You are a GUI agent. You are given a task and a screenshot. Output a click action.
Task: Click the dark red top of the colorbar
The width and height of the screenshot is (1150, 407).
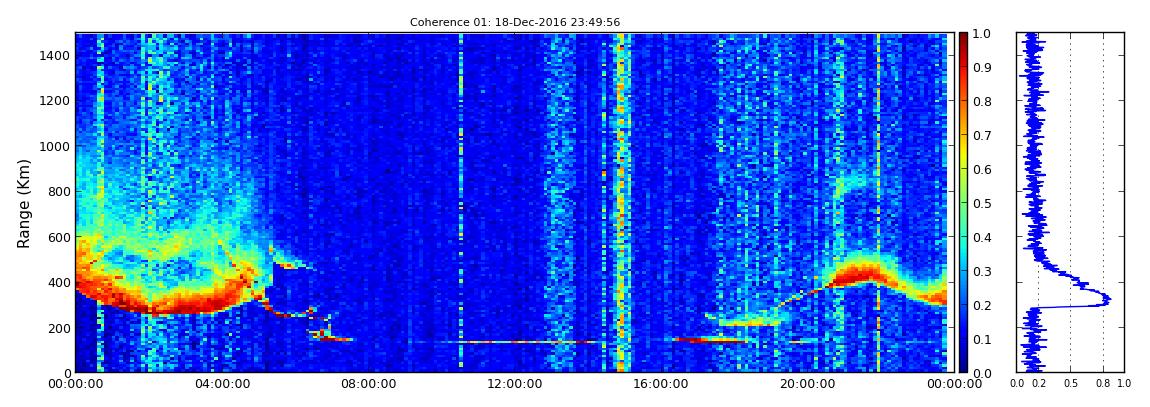pos(964,37)
